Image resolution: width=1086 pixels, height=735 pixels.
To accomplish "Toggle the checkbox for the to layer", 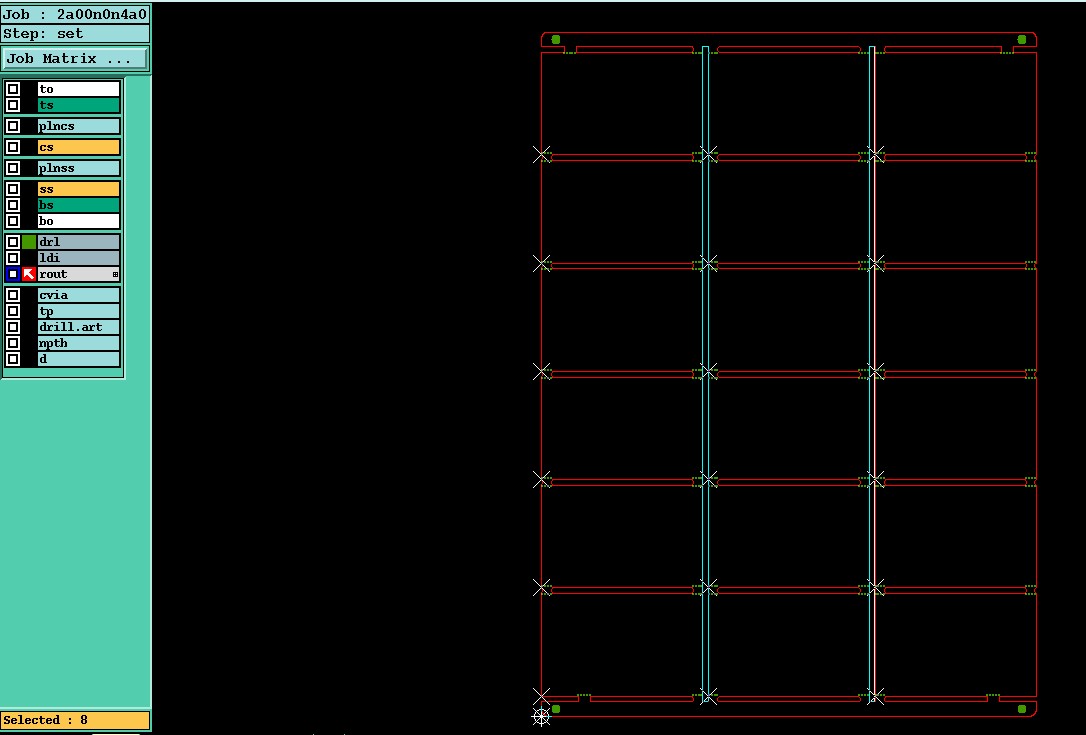I will 13,89.
